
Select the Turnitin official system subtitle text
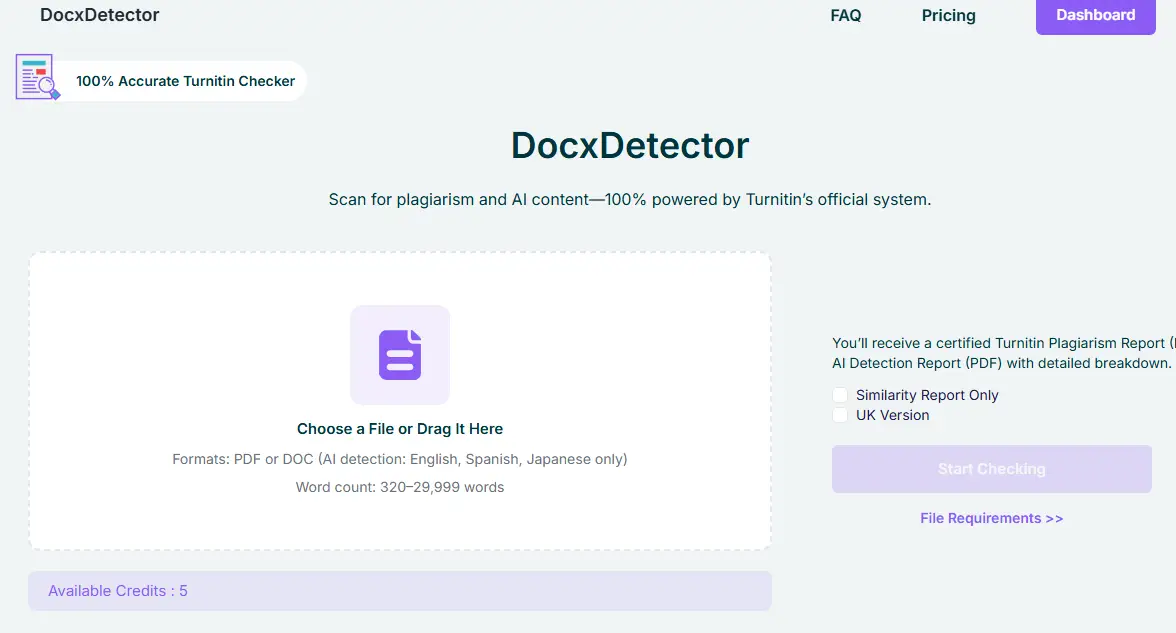(x=630, y=200)
